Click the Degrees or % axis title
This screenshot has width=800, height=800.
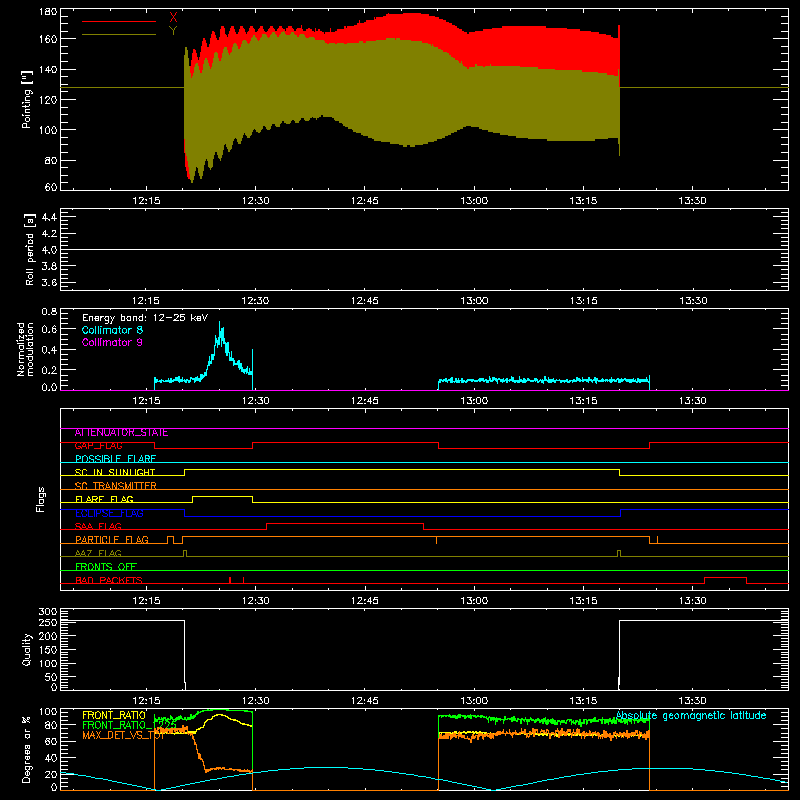(x=27, y=749)
